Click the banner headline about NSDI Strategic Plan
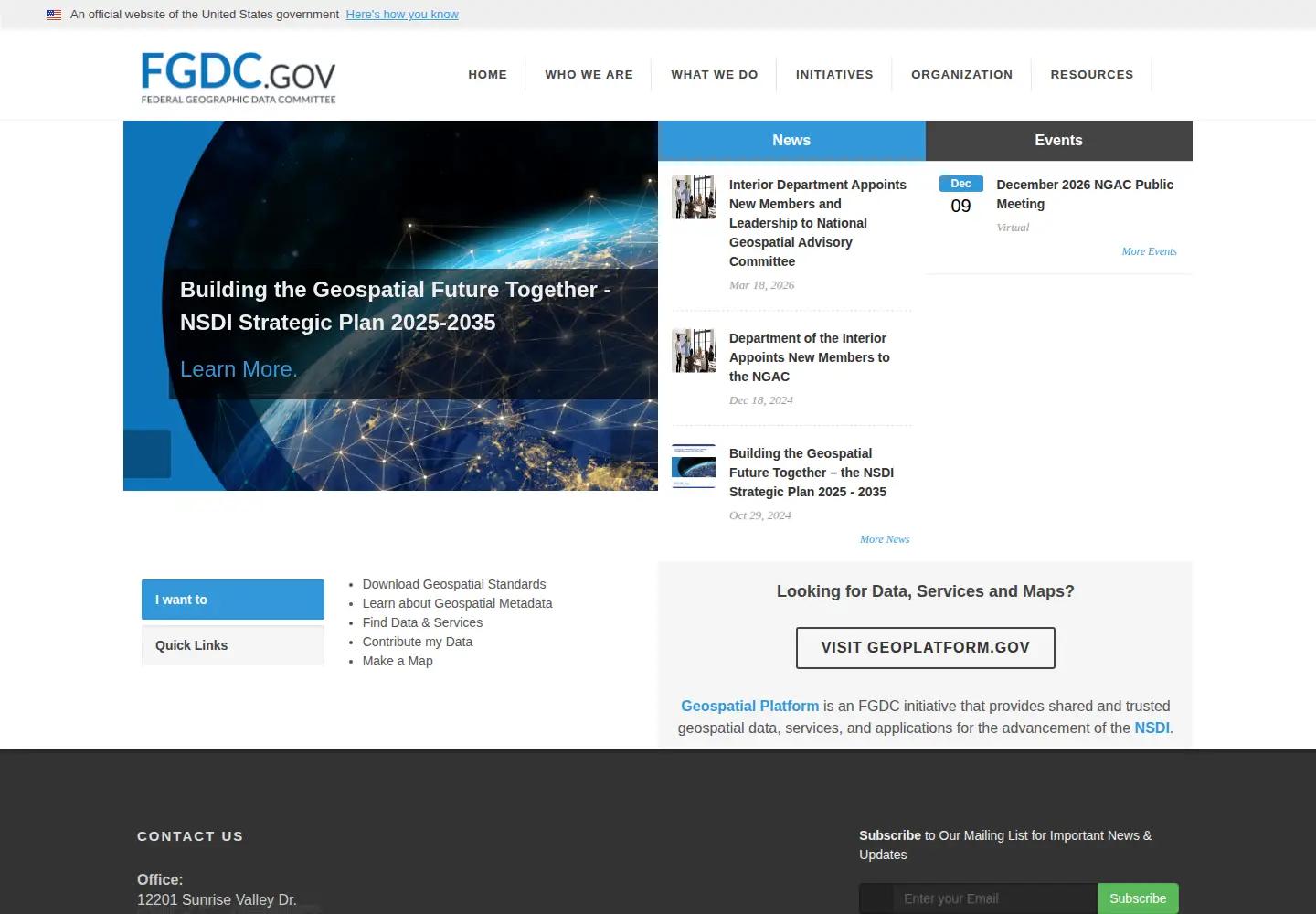The height and width of the screenshot is (914, 1316). pyautogui.click(x=396, y=306)
